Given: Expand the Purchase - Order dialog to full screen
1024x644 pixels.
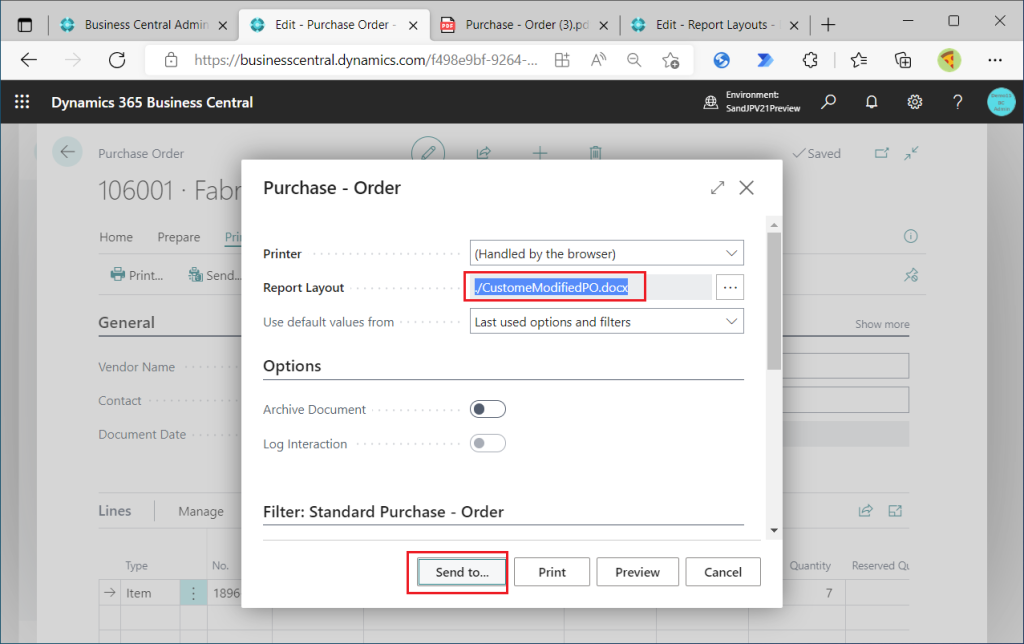Looking at the screenshot, I should tap(717, 188).
